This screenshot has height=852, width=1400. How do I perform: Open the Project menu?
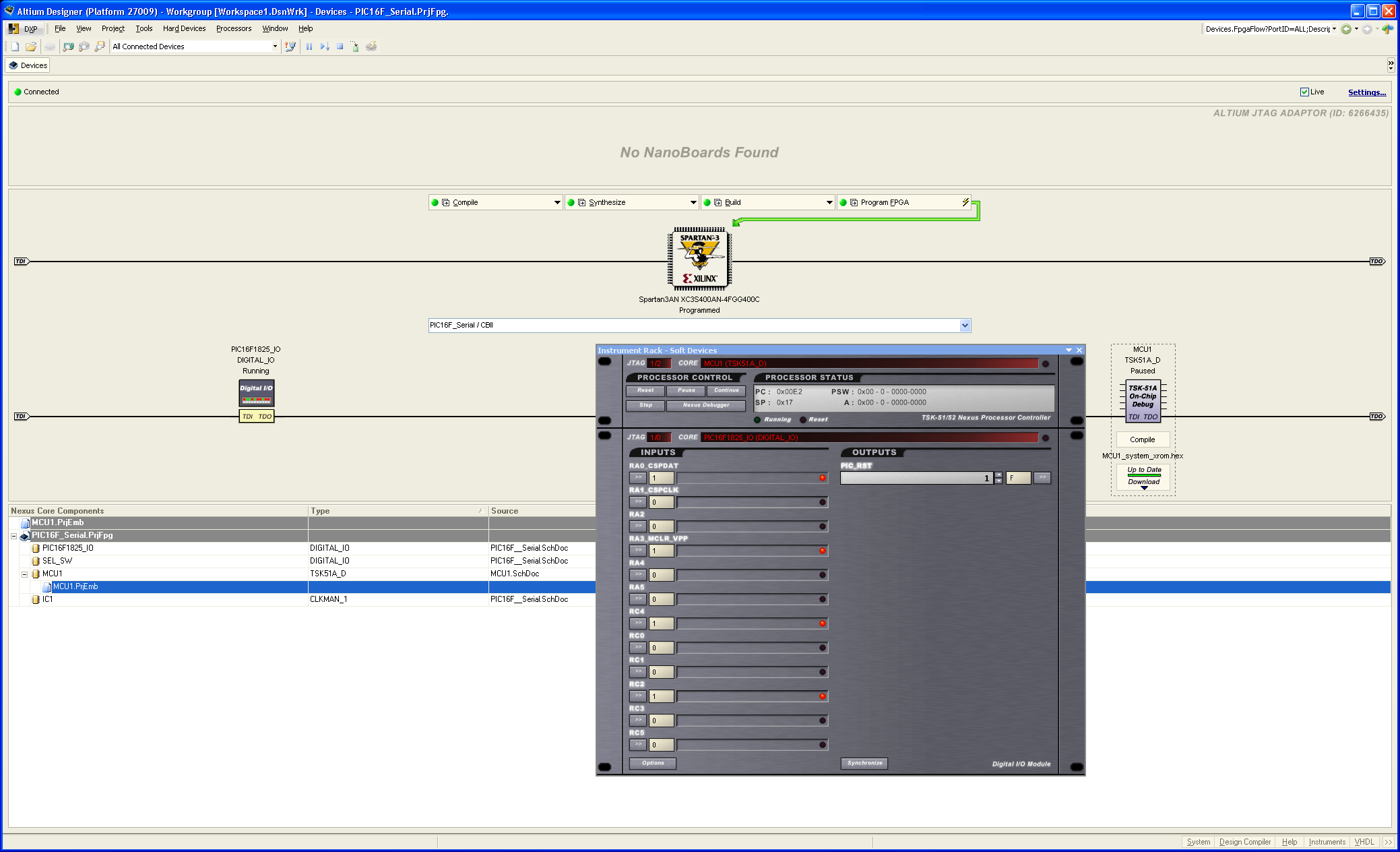[x=113, y=28]
